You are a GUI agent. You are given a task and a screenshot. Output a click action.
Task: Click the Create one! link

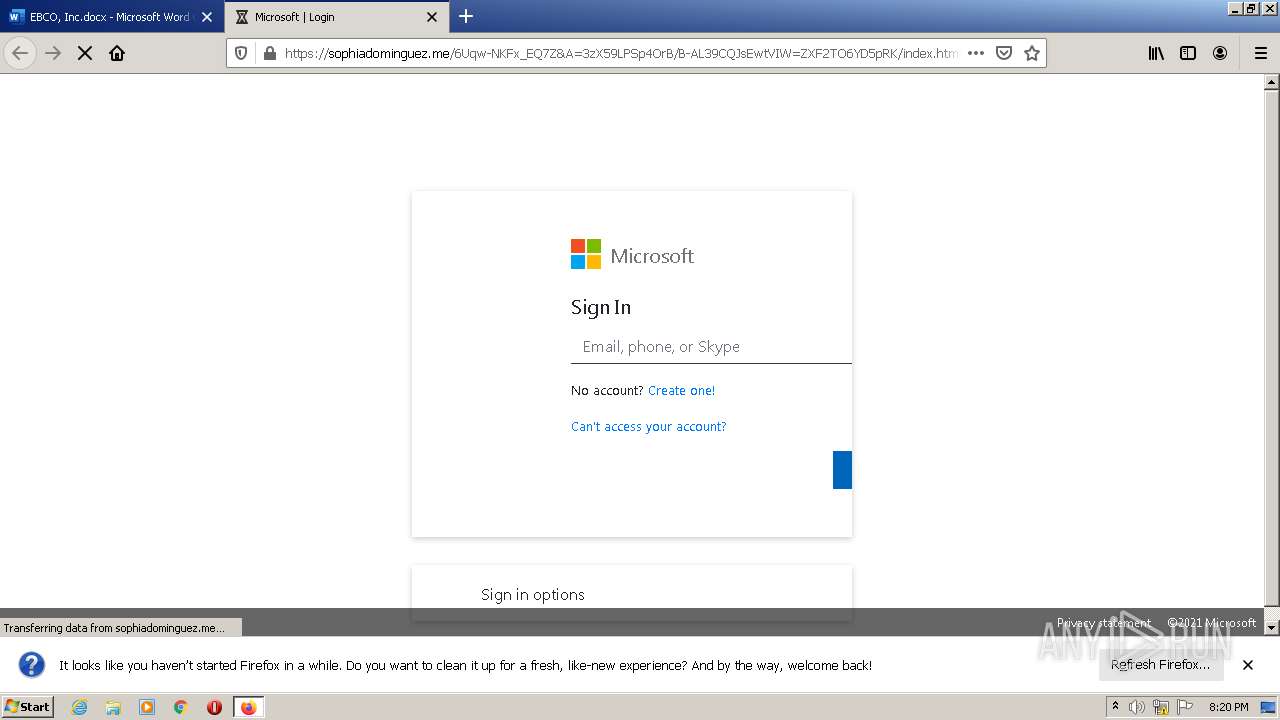(681, 390)
